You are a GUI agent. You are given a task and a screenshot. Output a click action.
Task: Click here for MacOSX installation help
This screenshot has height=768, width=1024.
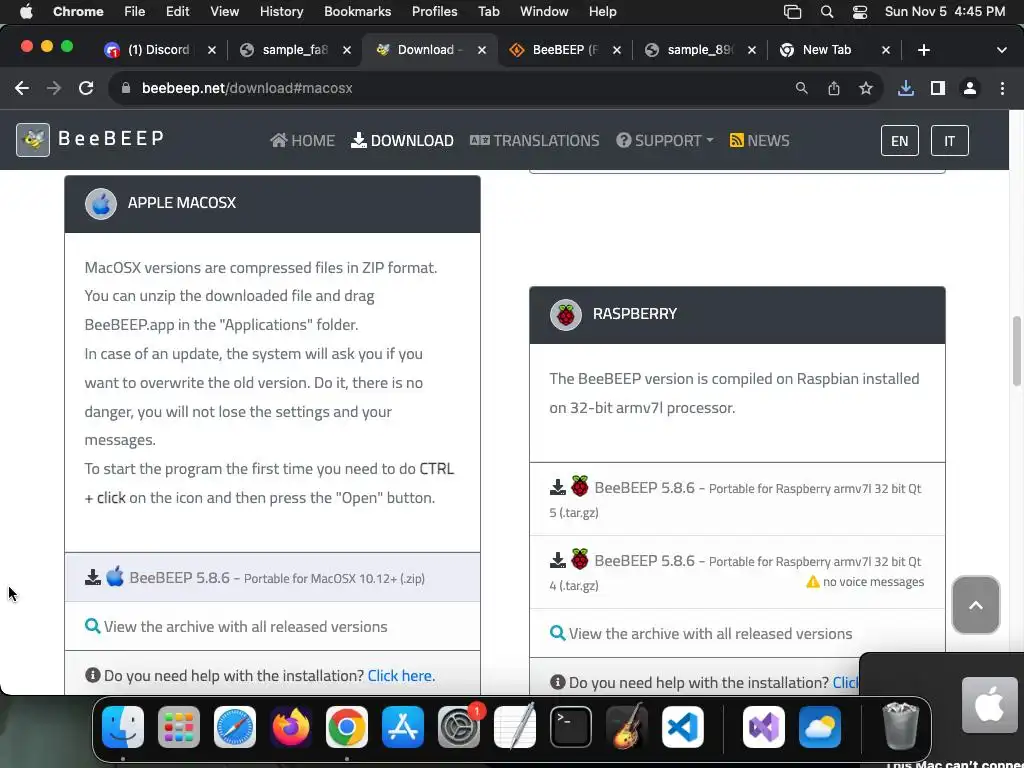coord(401,675)
